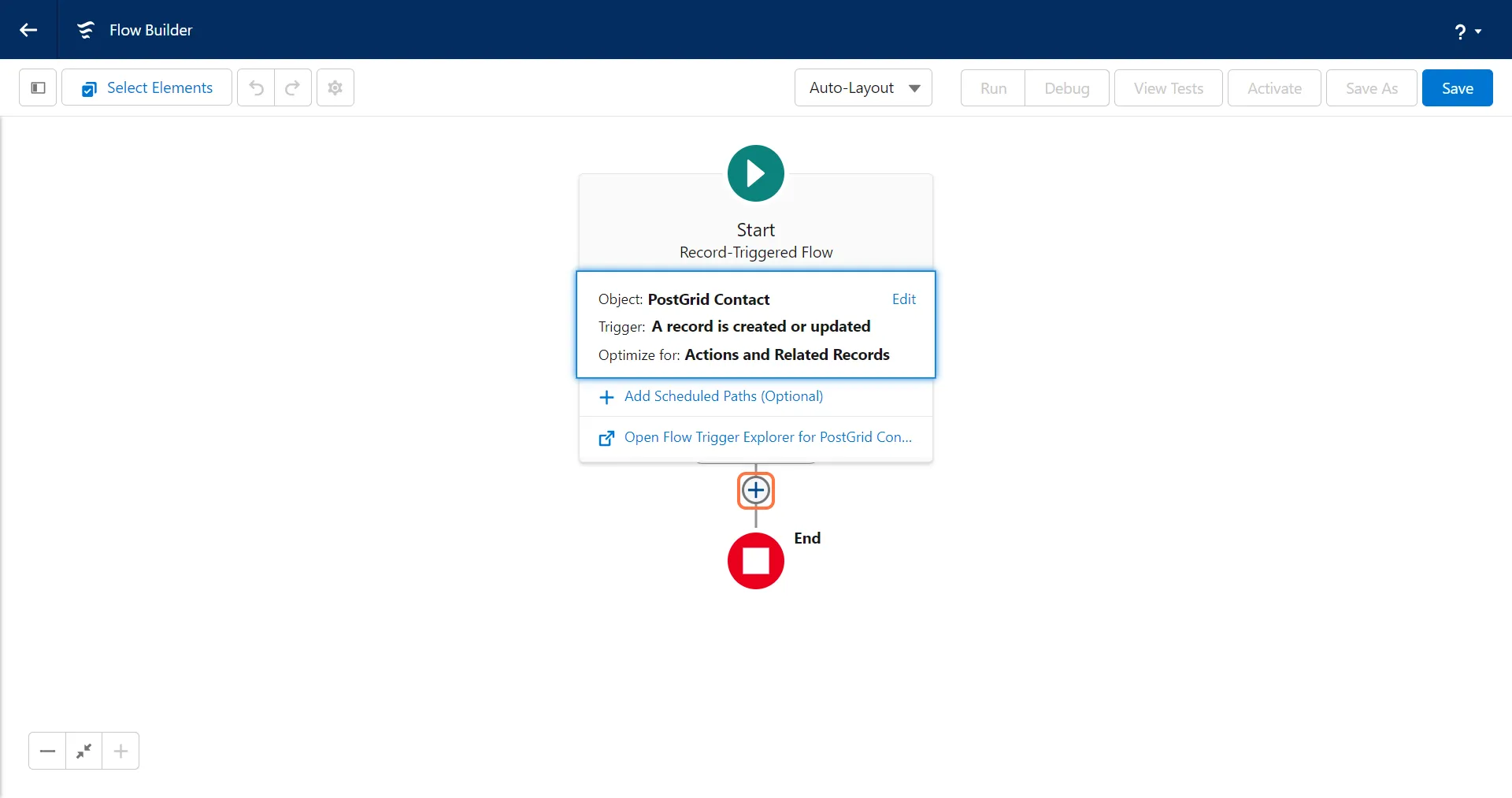Click the Save button
This screenshot has height=798, width=1512.
(x=1457, y=88)
